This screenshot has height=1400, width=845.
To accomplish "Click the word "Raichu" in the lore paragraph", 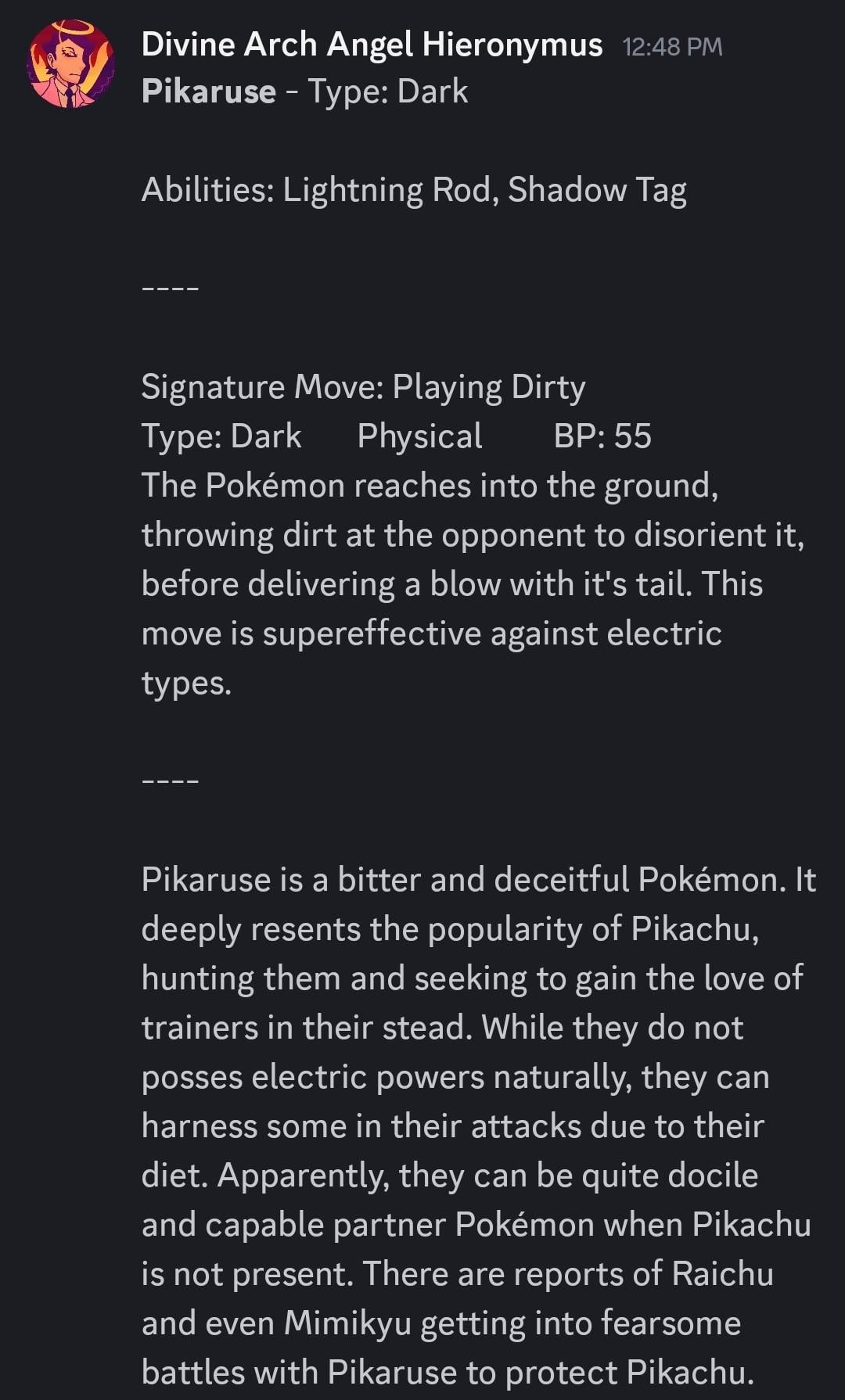I will pyautogui.click(x=722, y=1274).
